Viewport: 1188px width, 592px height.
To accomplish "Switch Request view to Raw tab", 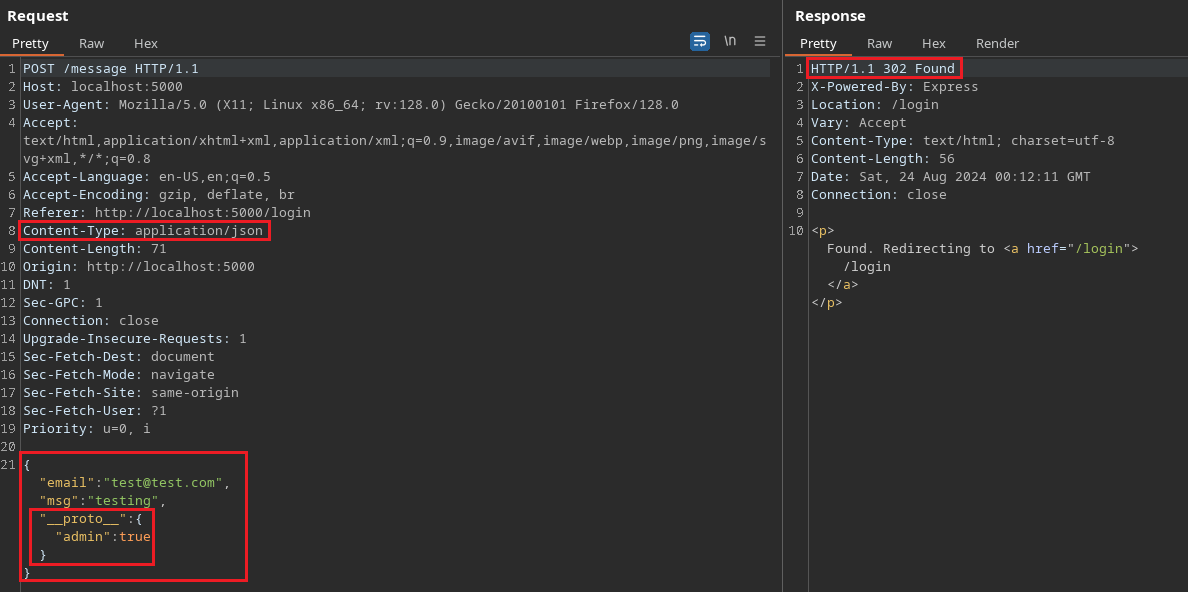I will [92, 43].
